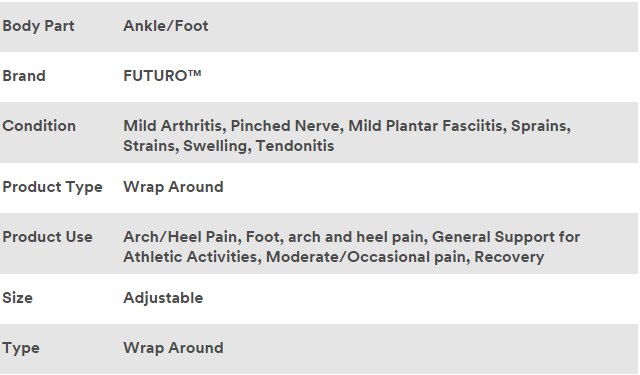
Task: Click General Support for text
Action: tap(506, 237)
